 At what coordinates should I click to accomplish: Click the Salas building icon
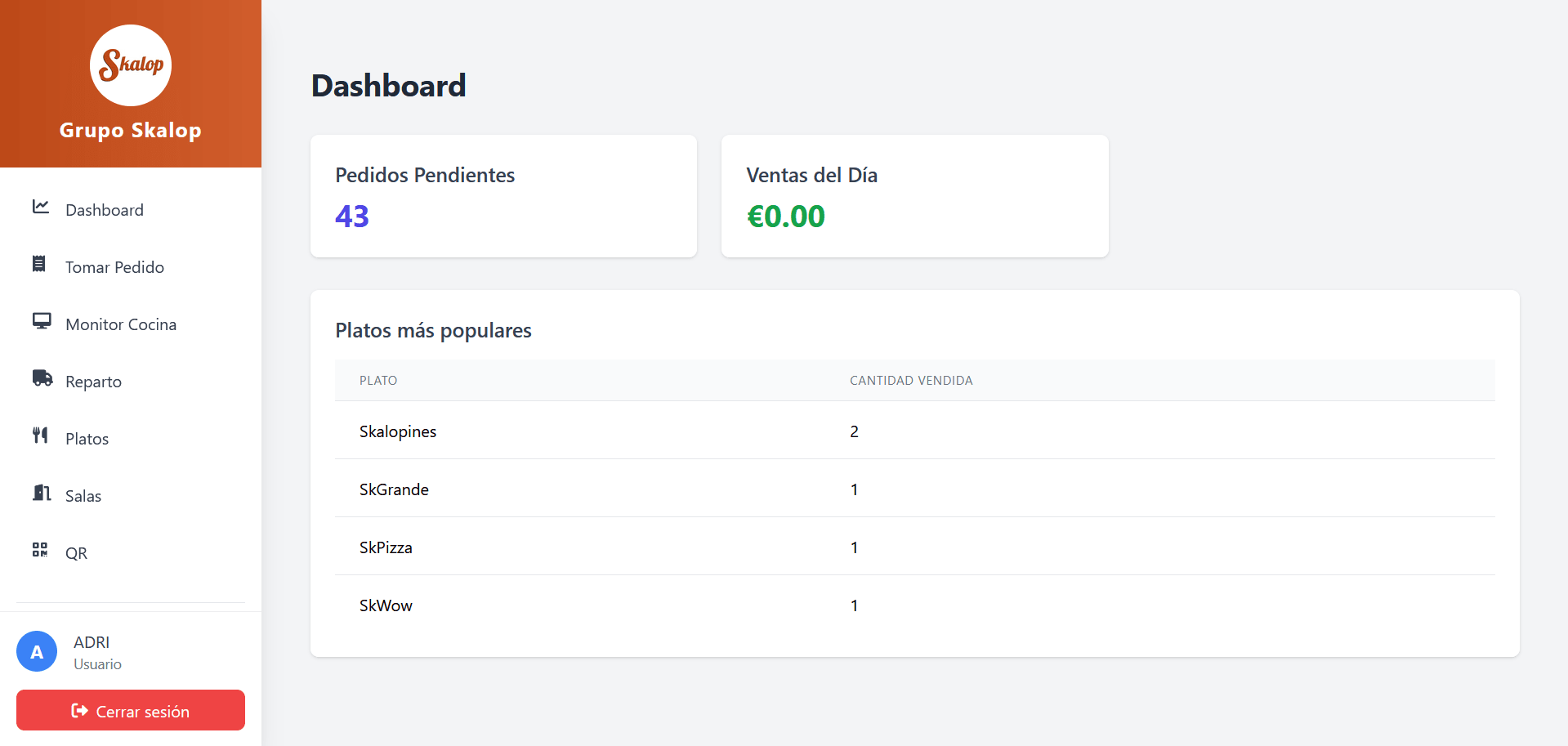pyautogui.click(x=40, y=494)
